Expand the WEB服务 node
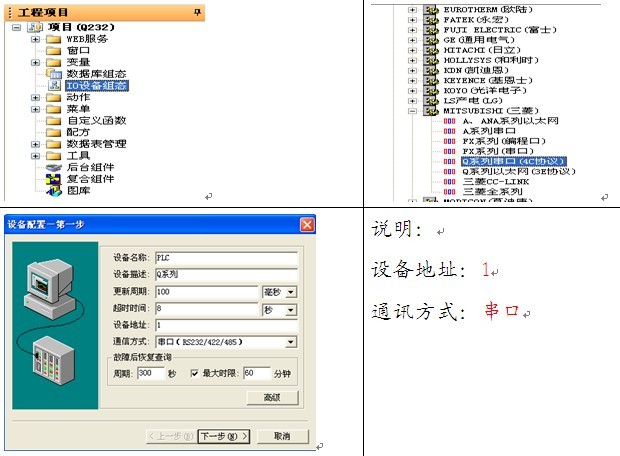The width and height of the screenshot is (620, 456). click(35, 39)
